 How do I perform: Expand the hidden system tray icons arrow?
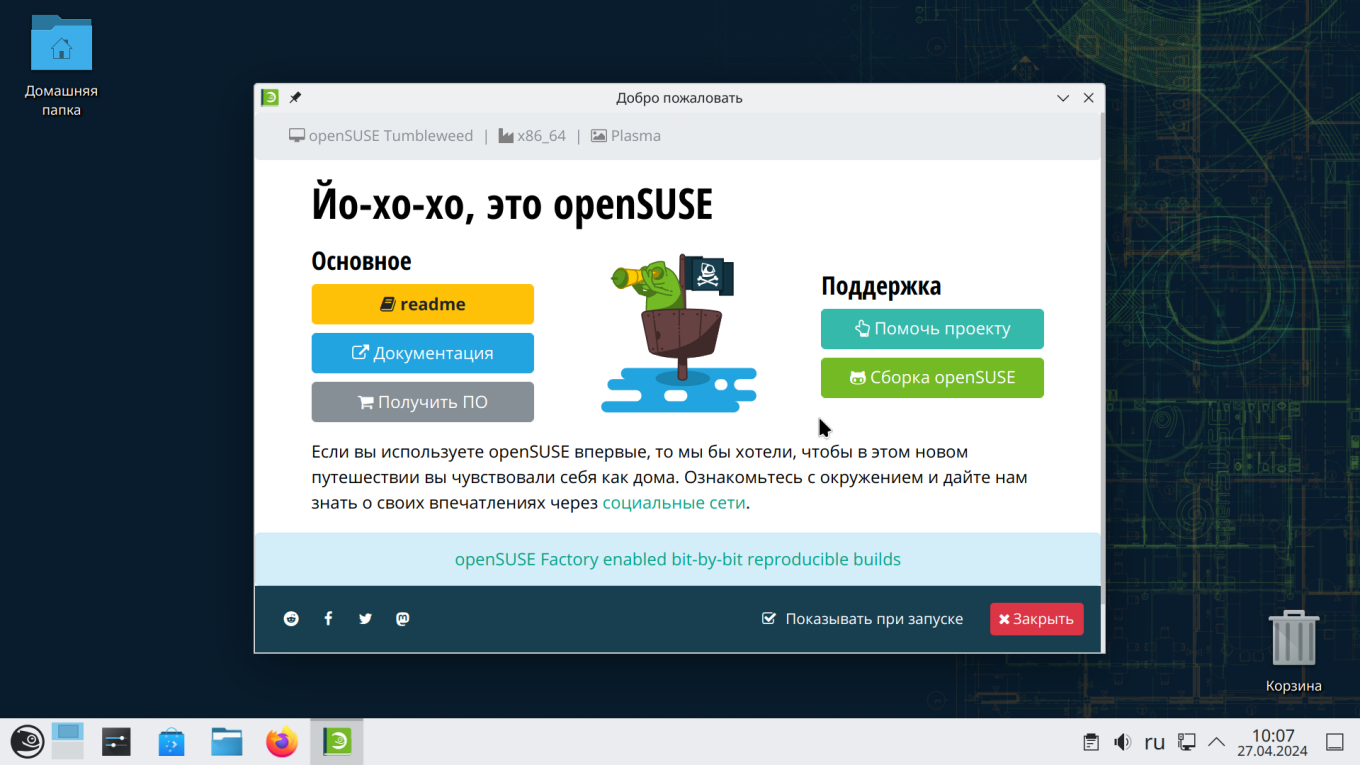[1217, 742]
